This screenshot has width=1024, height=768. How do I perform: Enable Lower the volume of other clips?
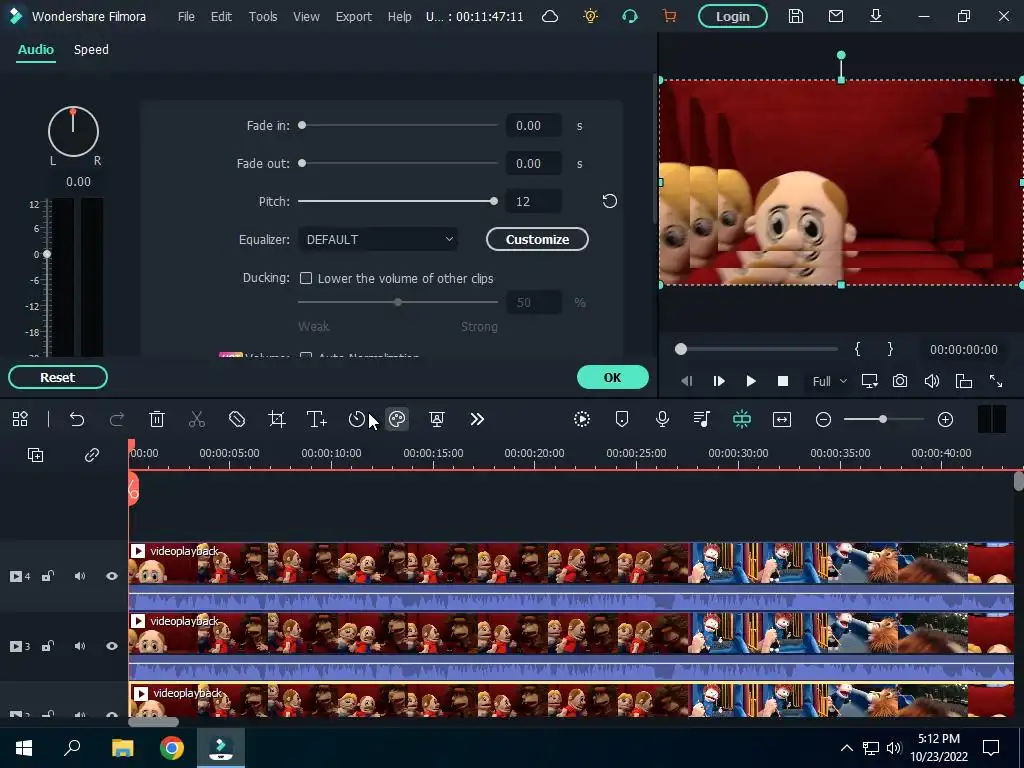tap(306, 278)
